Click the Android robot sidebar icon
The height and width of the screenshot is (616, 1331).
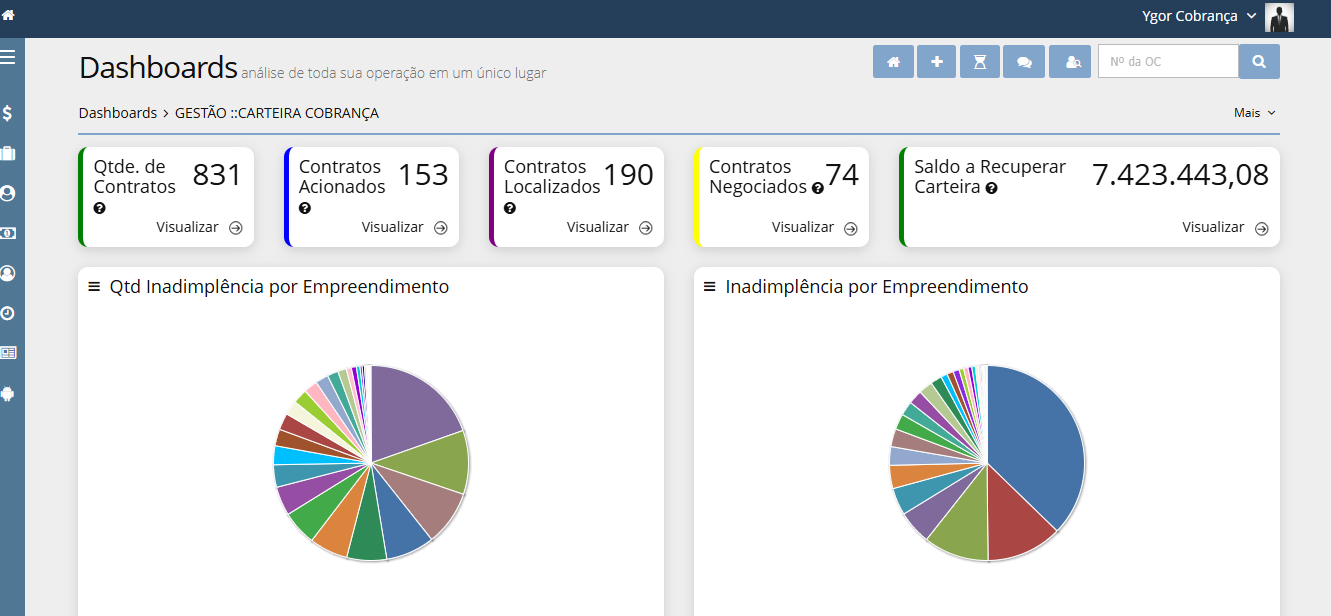click(x=8, y=393)
